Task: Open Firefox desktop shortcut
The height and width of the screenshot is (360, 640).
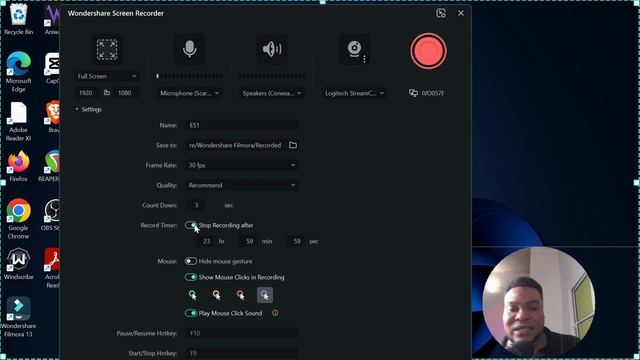Action: pyautogui.click(x=18, y=166)
